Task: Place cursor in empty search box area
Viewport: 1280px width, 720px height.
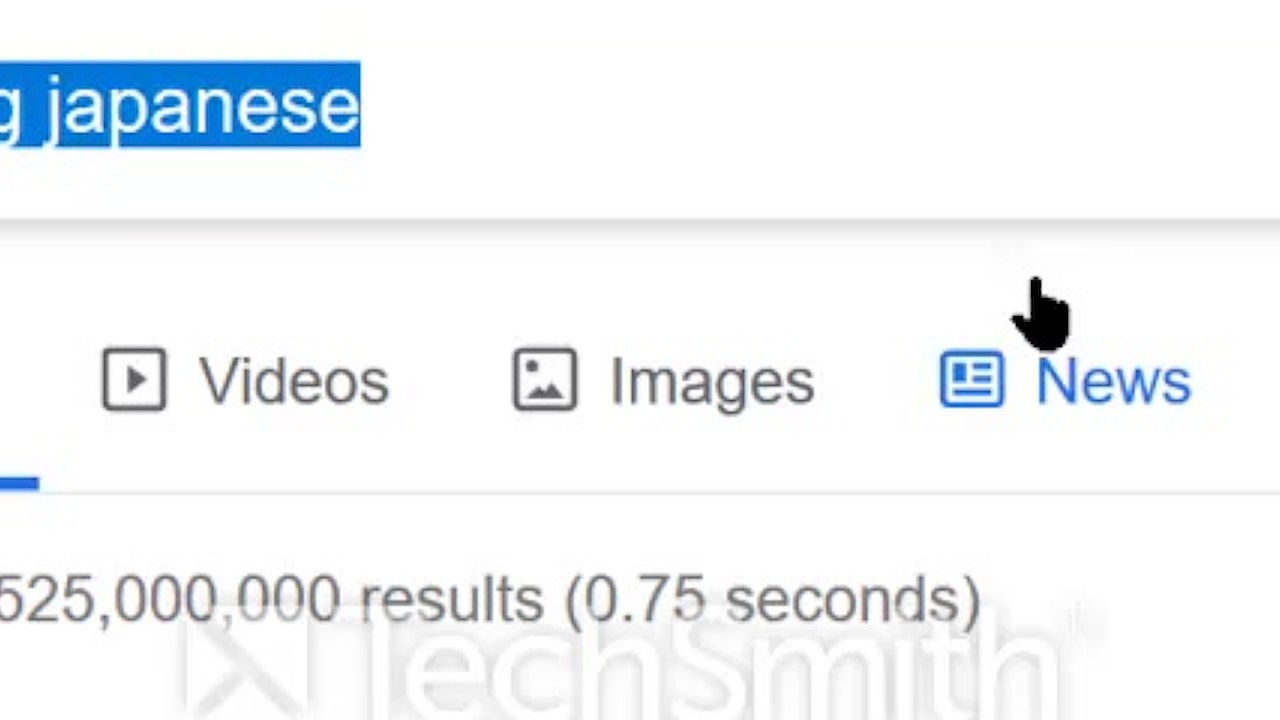Action: click(x=800, y=105)
